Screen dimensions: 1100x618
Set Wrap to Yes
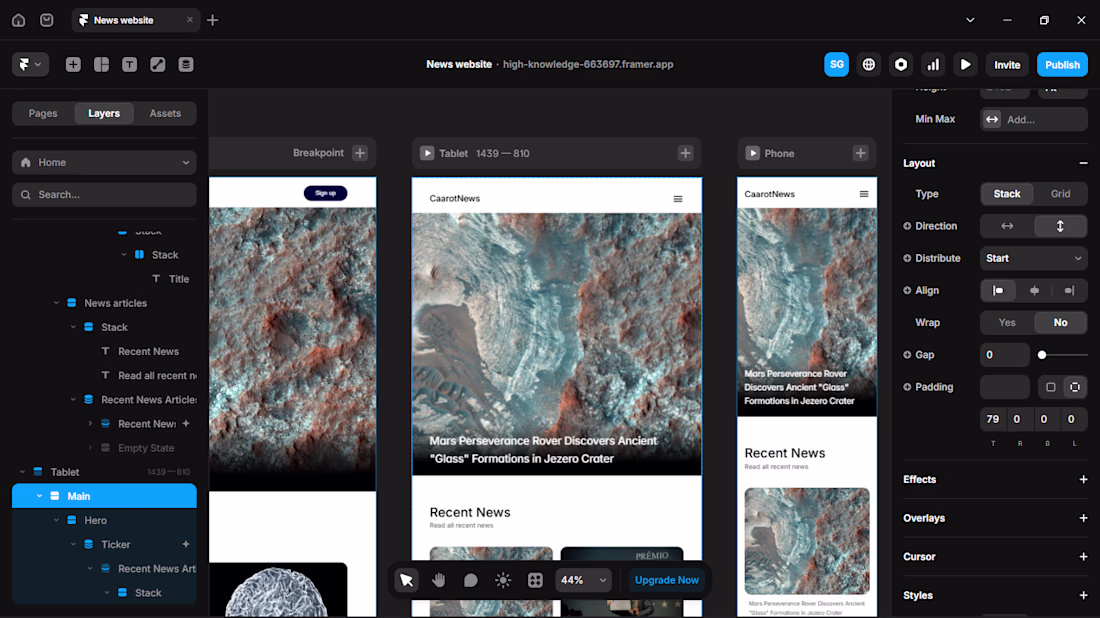pyautogui.click(x=1007, y=323)
